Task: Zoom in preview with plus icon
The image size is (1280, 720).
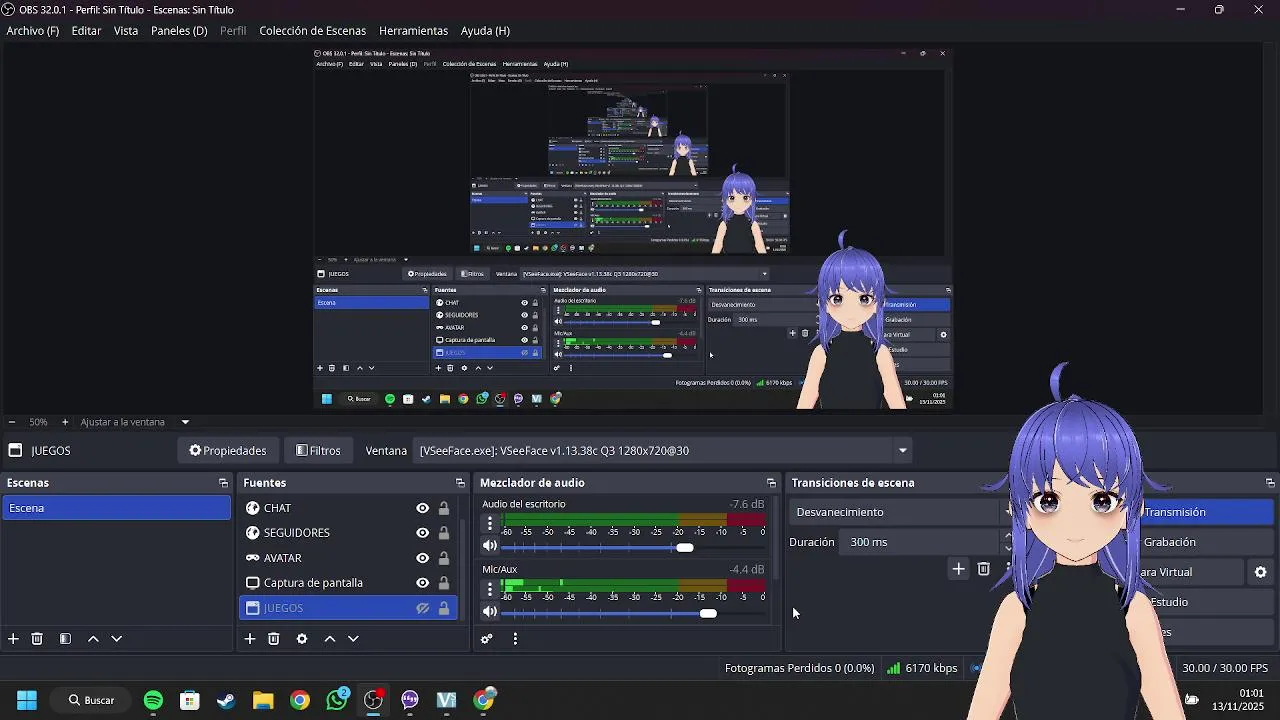Action: click(65, 422)
